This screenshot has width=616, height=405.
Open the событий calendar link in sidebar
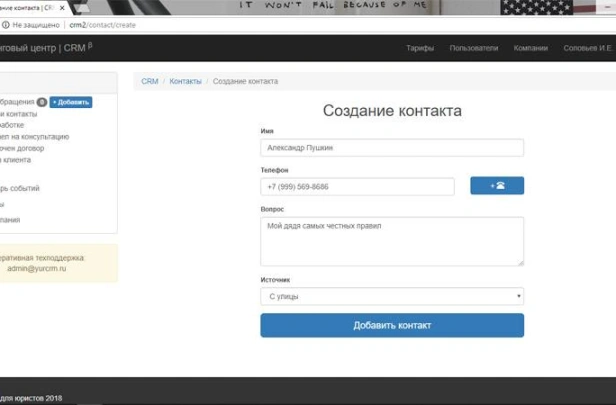(22, 188)
